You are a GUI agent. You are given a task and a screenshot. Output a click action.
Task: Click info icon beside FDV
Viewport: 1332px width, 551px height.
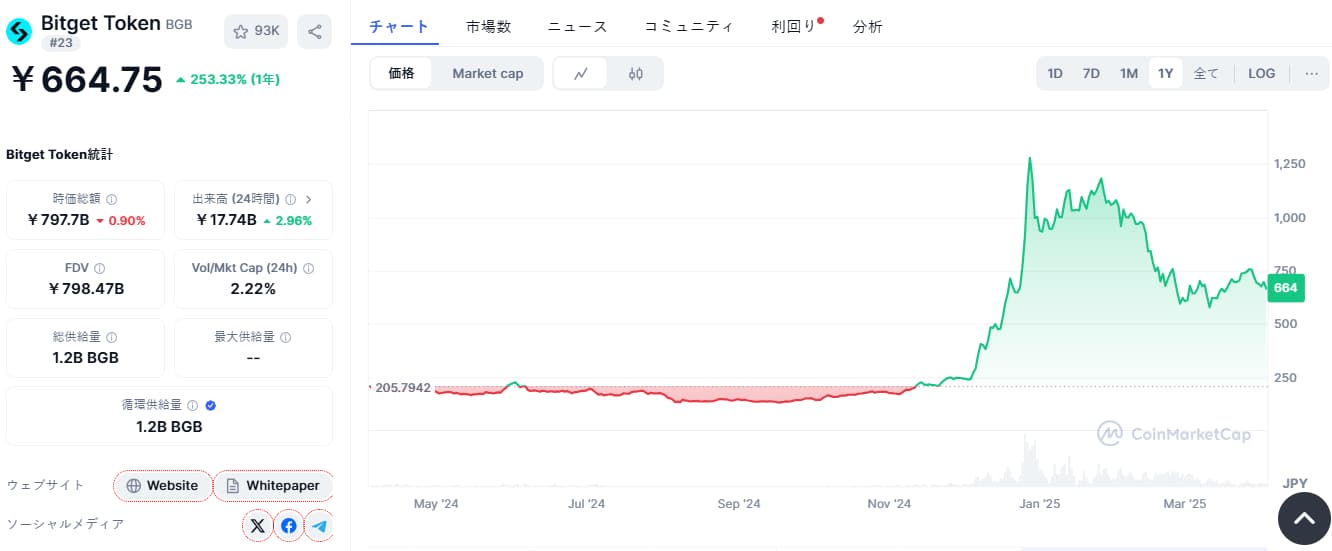pyautogui.click(x=100, y=268)
